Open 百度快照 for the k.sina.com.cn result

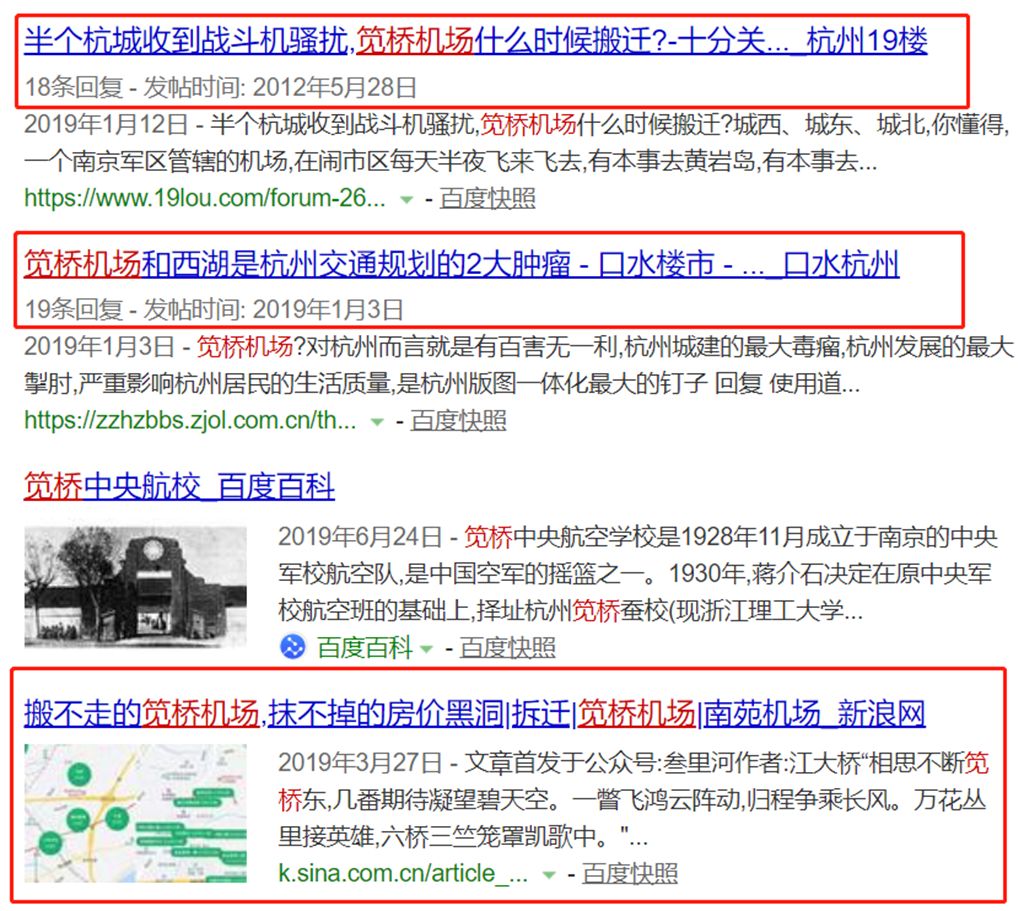tap(629, 874)
